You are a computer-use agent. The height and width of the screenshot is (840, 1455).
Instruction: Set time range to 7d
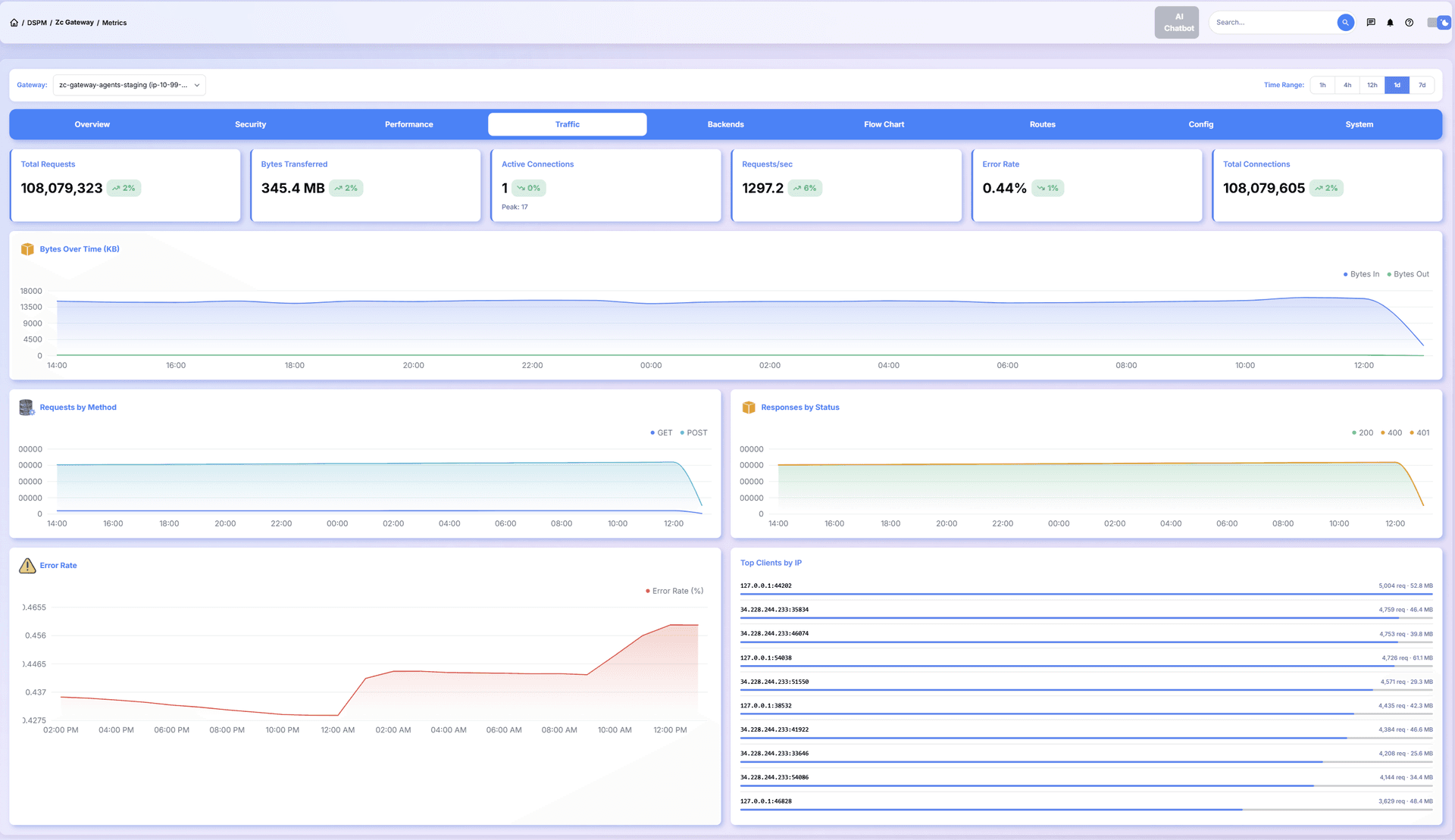(x=1422, y=85)
